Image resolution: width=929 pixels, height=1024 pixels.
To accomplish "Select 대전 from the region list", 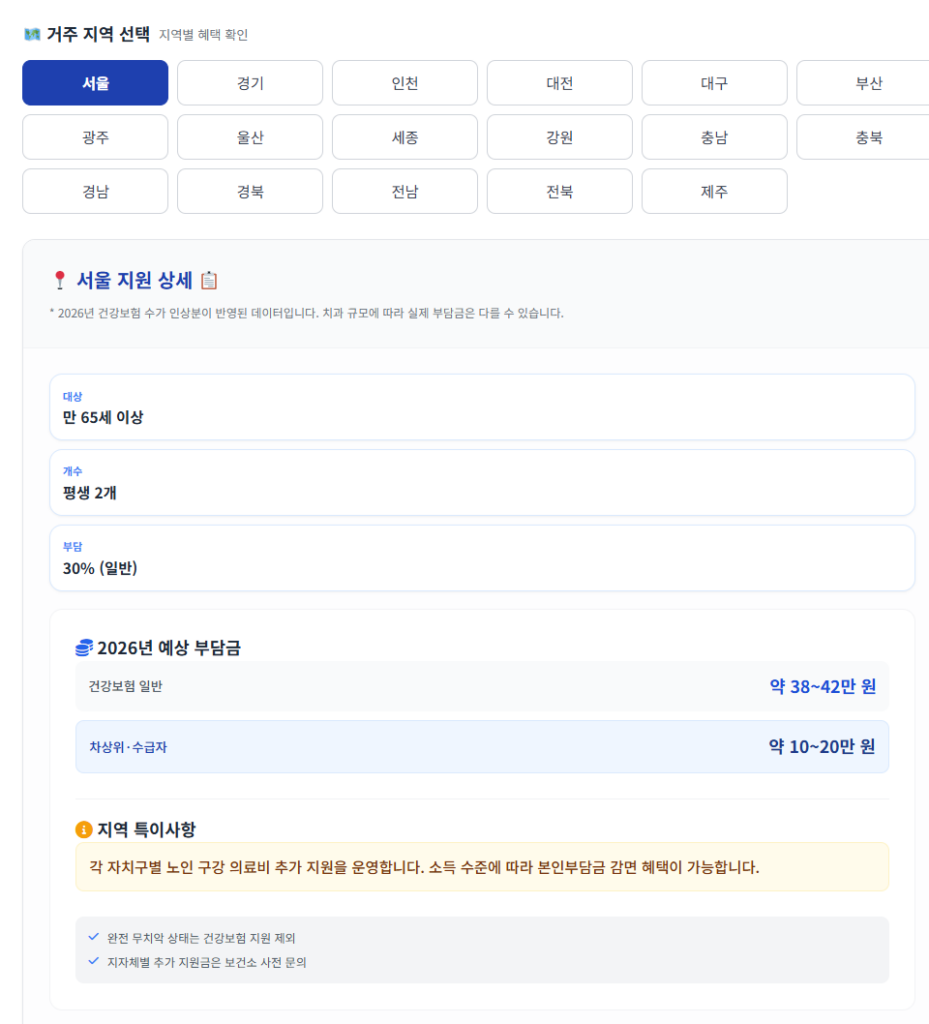I will (x=560, y=83).
